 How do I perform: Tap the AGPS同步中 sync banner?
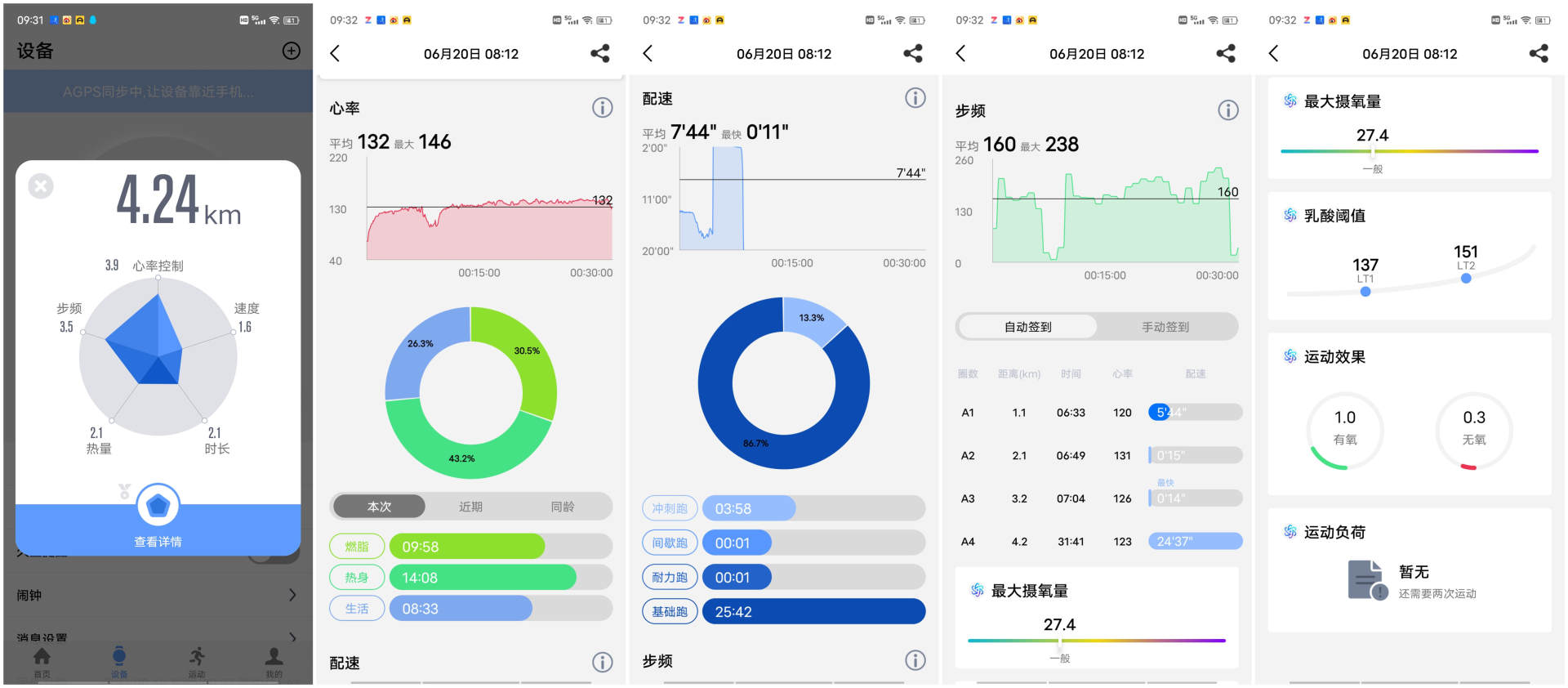click(158, 92)
